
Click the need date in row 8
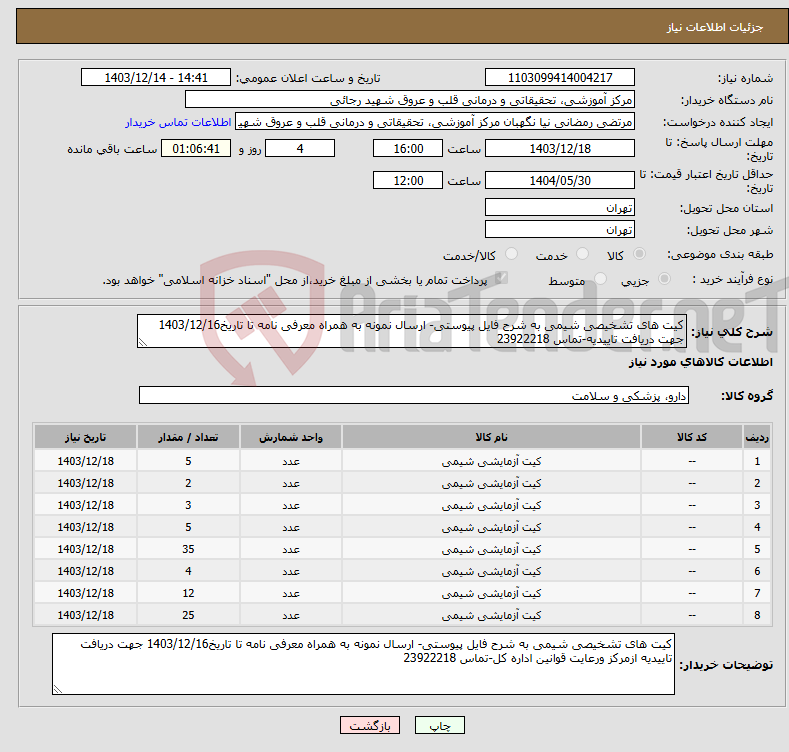pyautogui.click(x=86, y=615)
